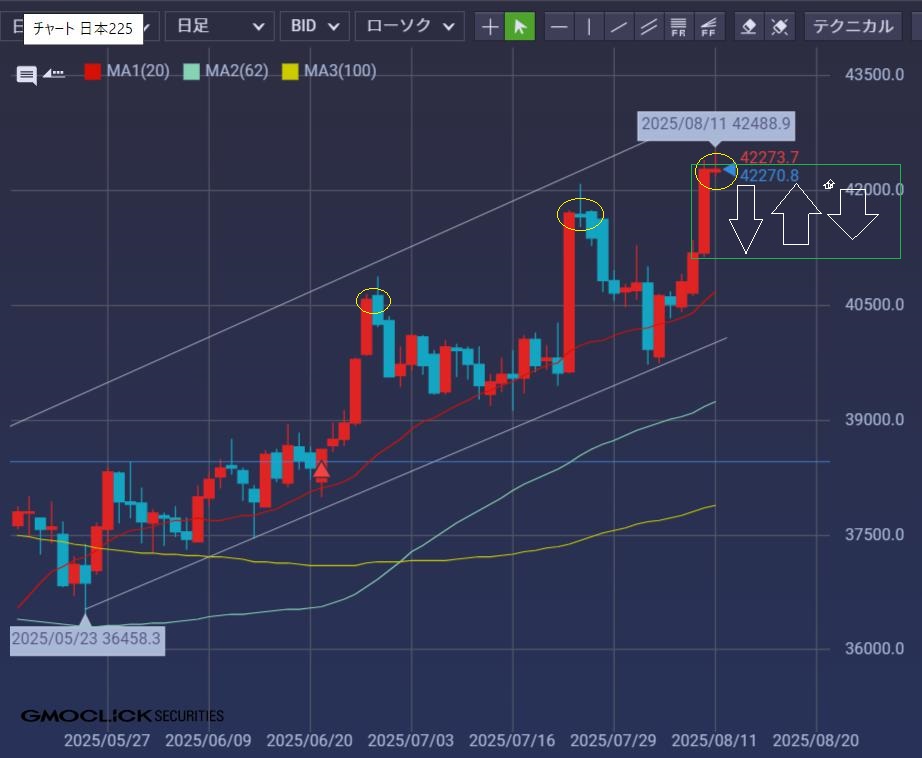Viewport: 922px width, 758px height.
Task: Open the ローソク chart type dropdown
Action: point(410,26)
